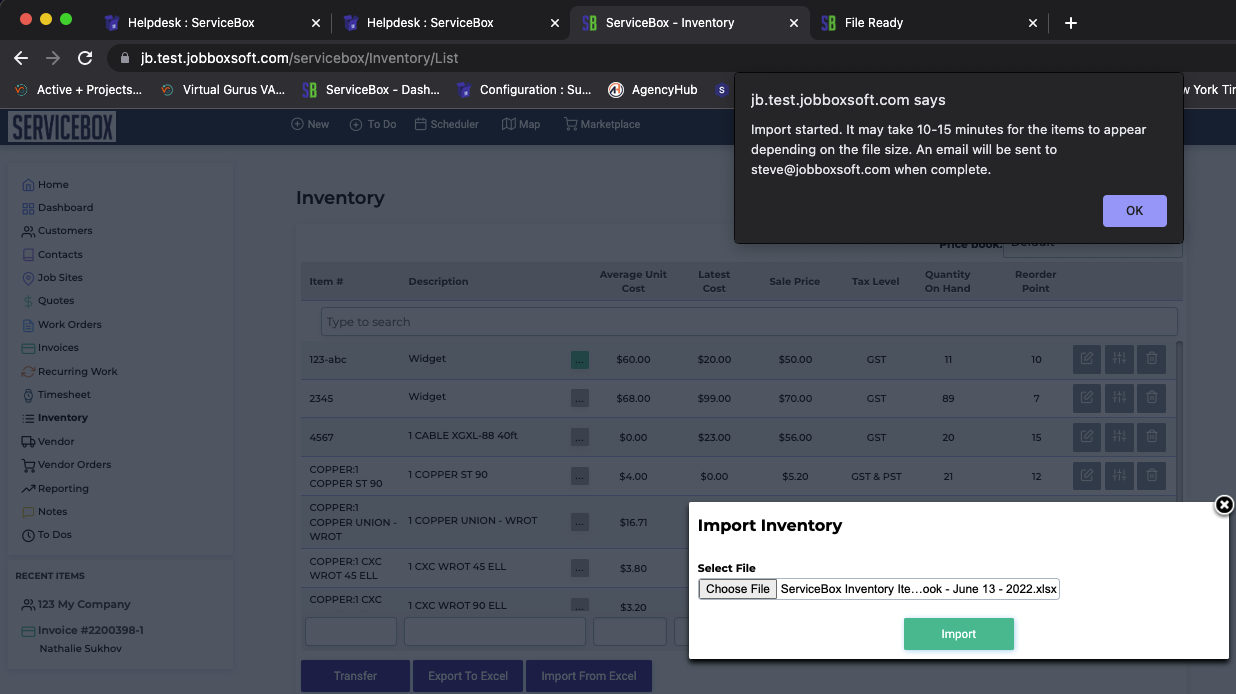Click ellipsis button for item 2345
Viewport: 1236px width, 694px height.
[x=580, y=398]
